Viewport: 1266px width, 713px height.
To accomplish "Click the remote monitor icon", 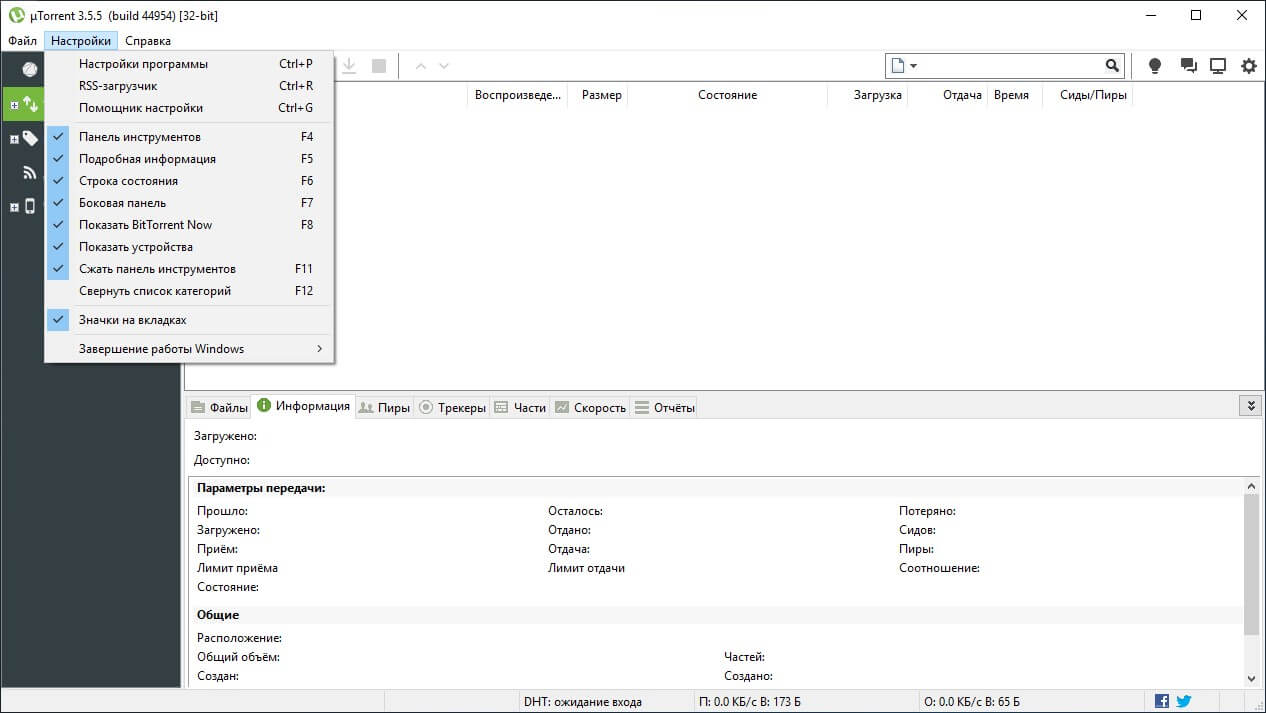I will pos(1218,66).
